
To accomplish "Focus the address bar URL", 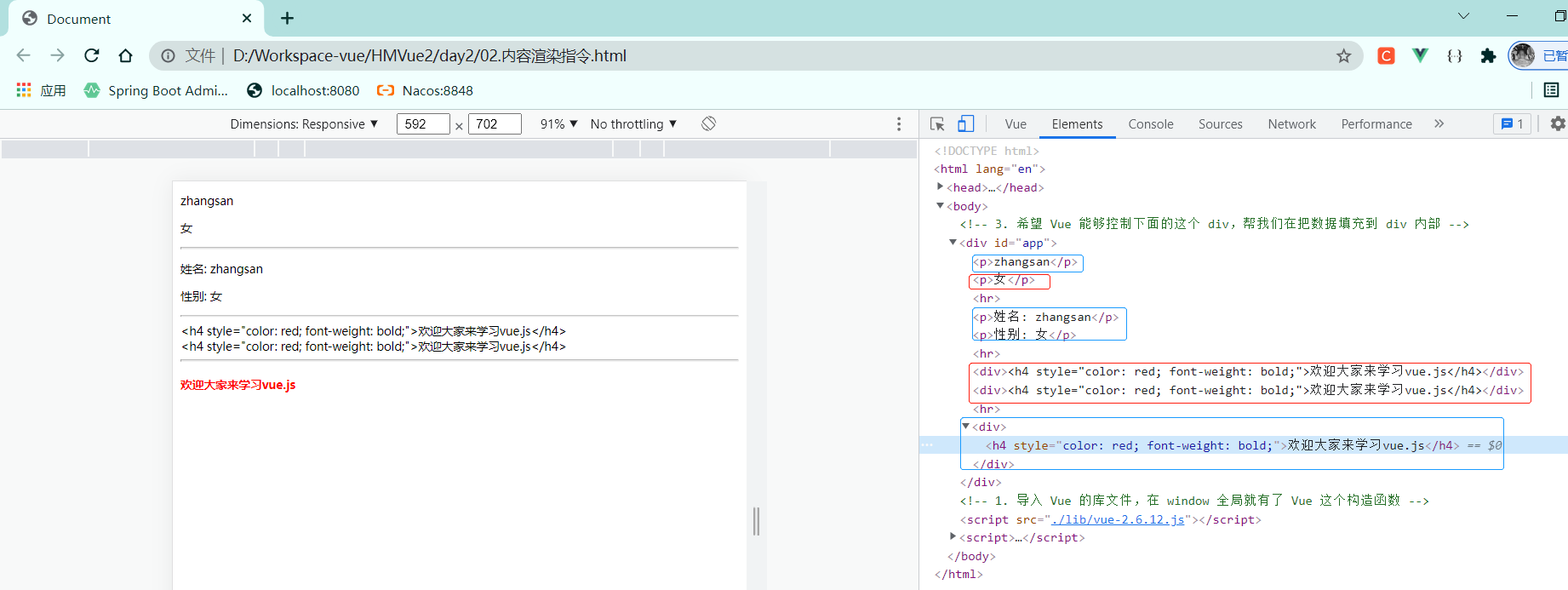I will point(430,55).
